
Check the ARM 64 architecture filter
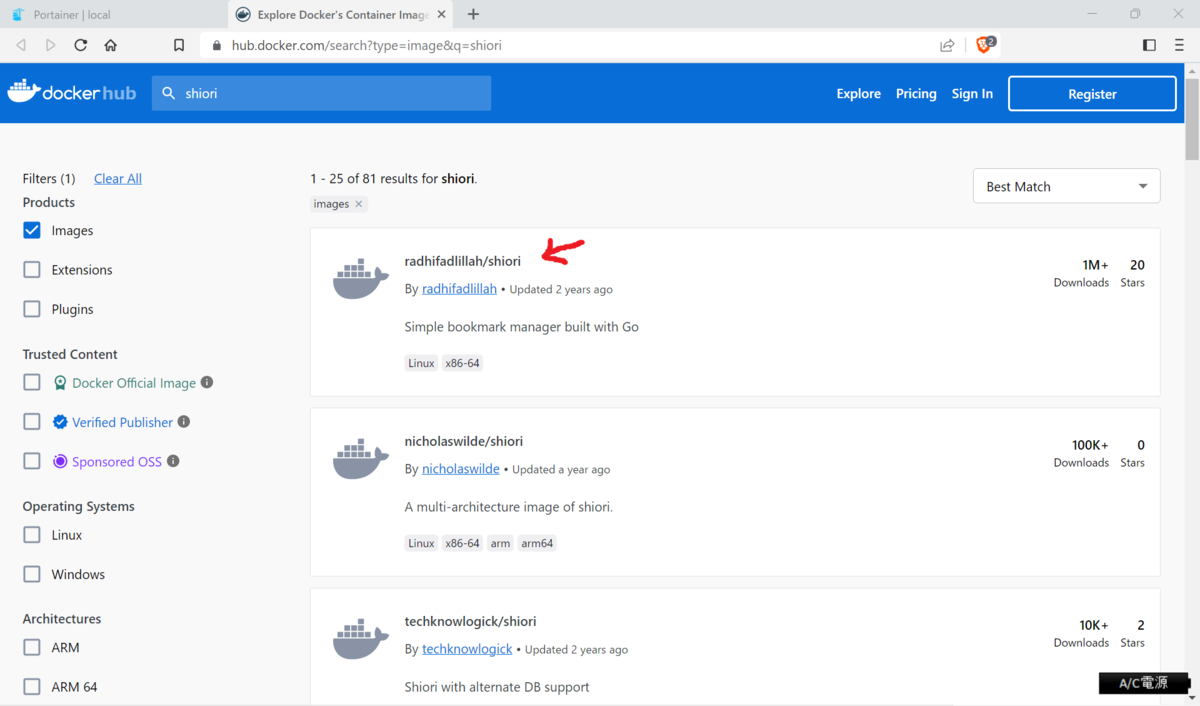click(32, 687)
